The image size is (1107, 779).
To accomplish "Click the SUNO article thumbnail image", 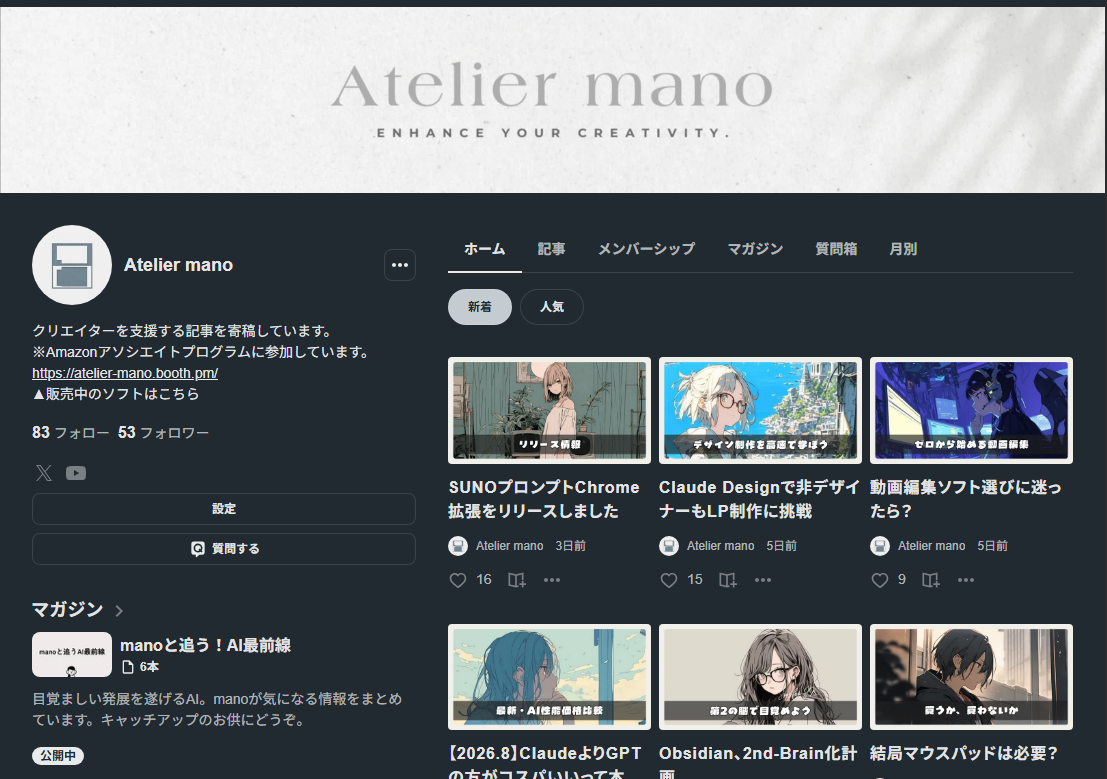I will click(x=549, y=410).
